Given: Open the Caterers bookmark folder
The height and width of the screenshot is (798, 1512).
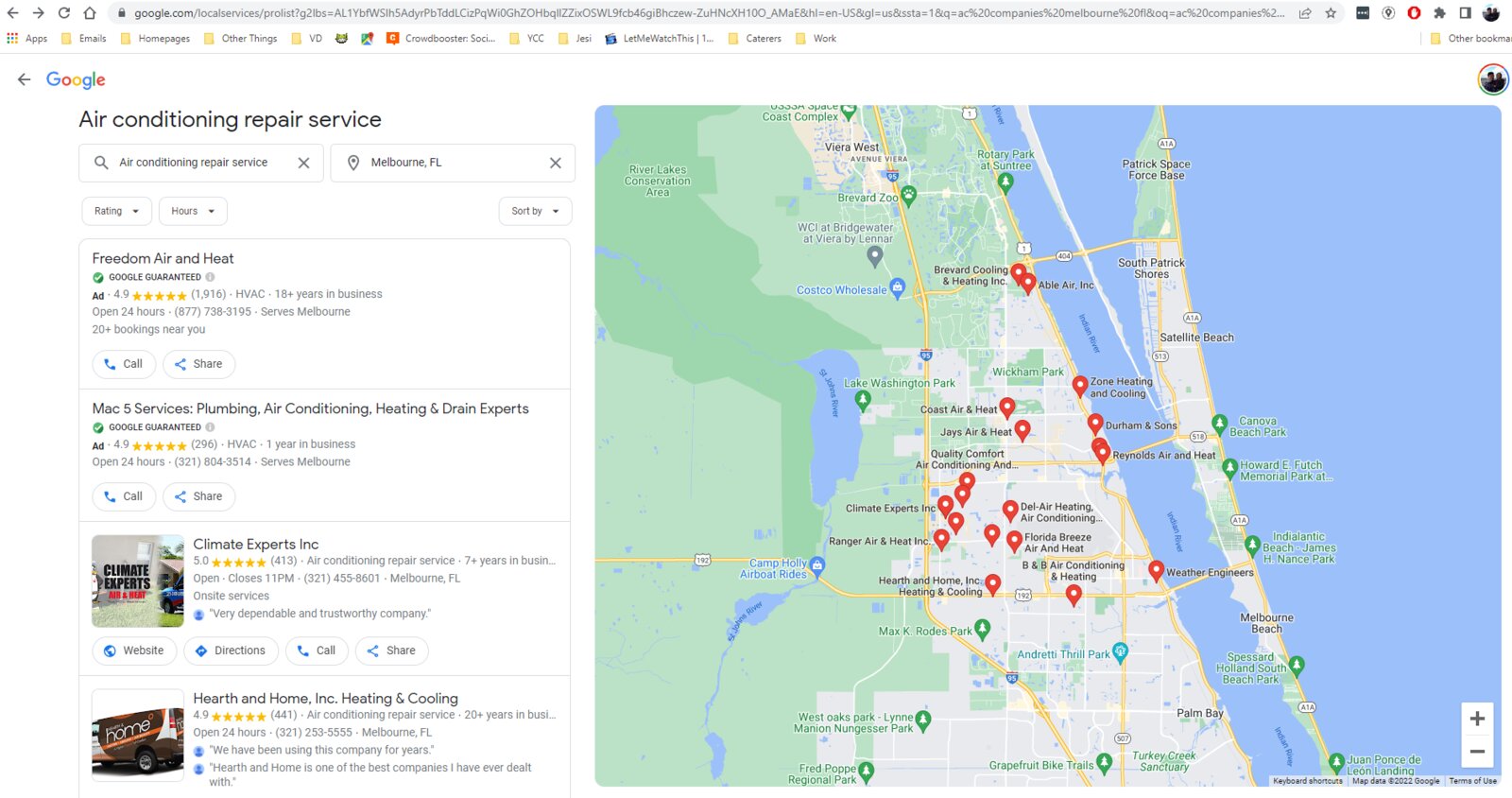Looking at the screenshot, I should [754, 39].
